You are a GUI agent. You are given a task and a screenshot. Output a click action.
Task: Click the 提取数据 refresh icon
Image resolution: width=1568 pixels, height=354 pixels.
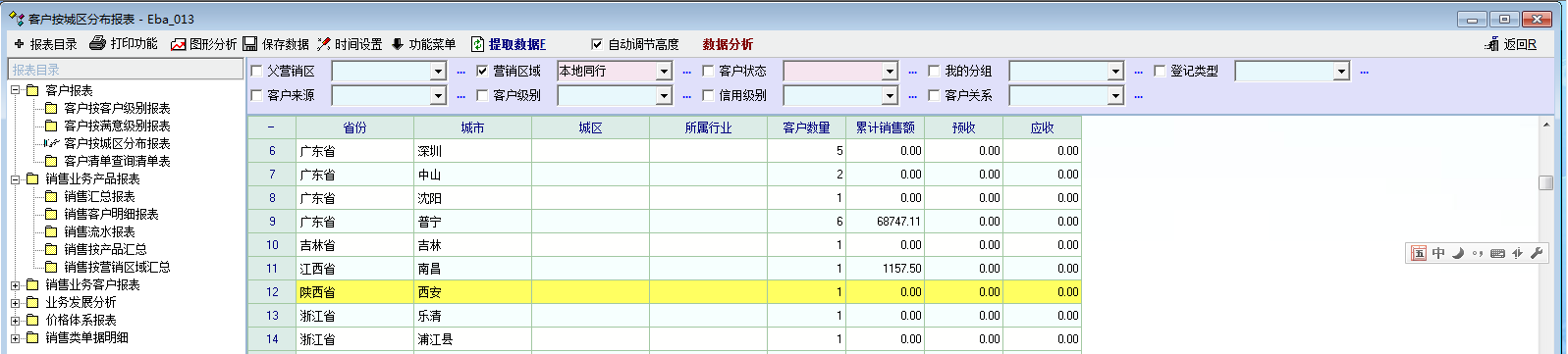tap(477, 44)
